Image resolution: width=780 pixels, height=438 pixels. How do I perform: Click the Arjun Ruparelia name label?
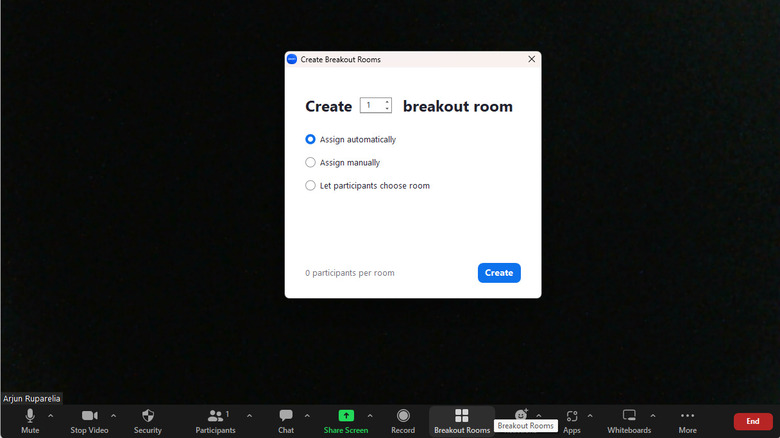[x=31, y=398]
